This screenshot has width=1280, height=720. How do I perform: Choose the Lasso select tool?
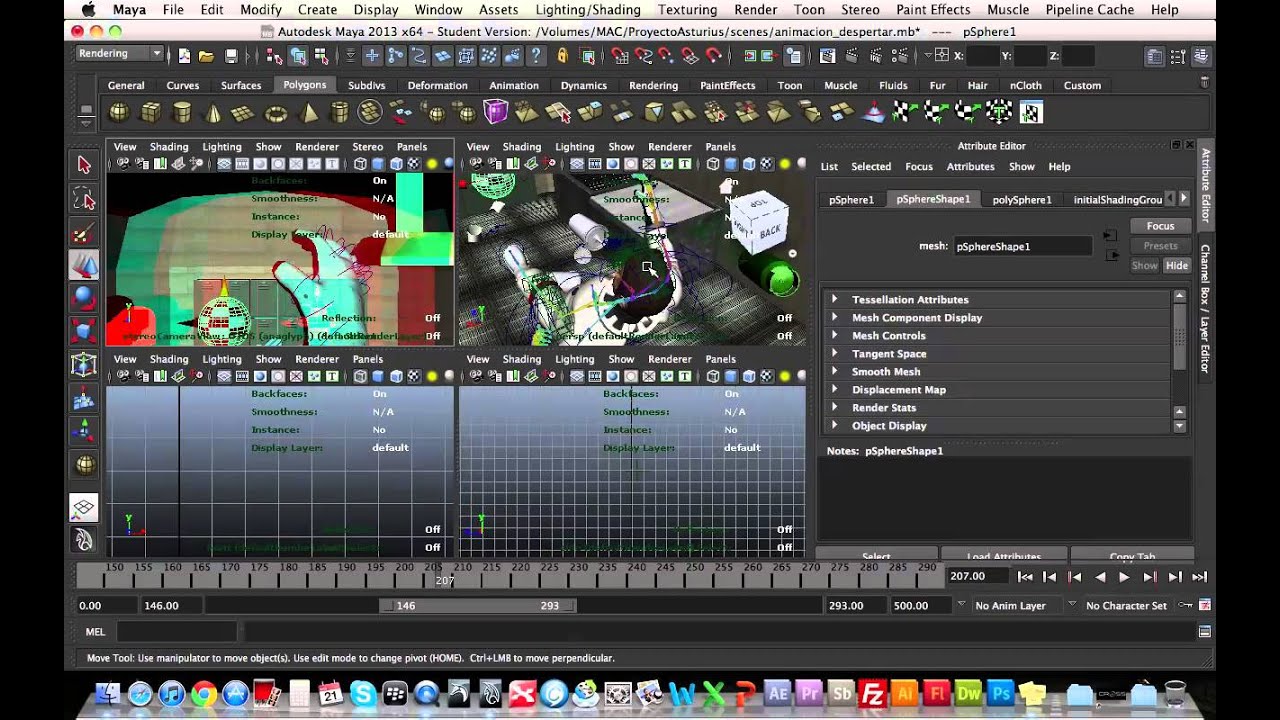pos(84,199)
